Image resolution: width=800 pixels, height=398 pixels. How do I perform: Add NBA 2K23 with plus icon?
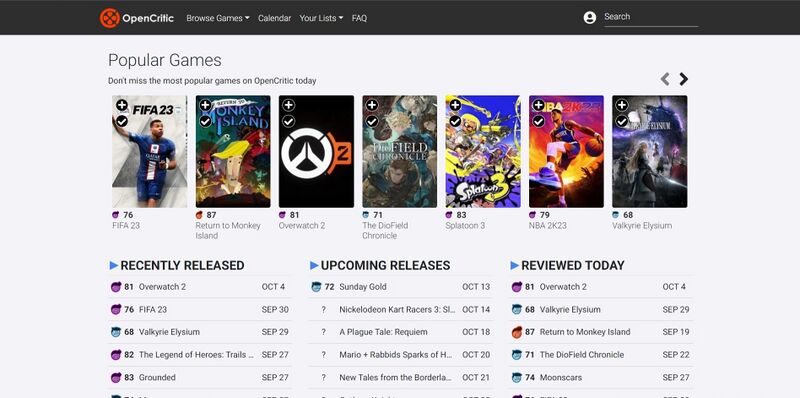click(538, 105)
